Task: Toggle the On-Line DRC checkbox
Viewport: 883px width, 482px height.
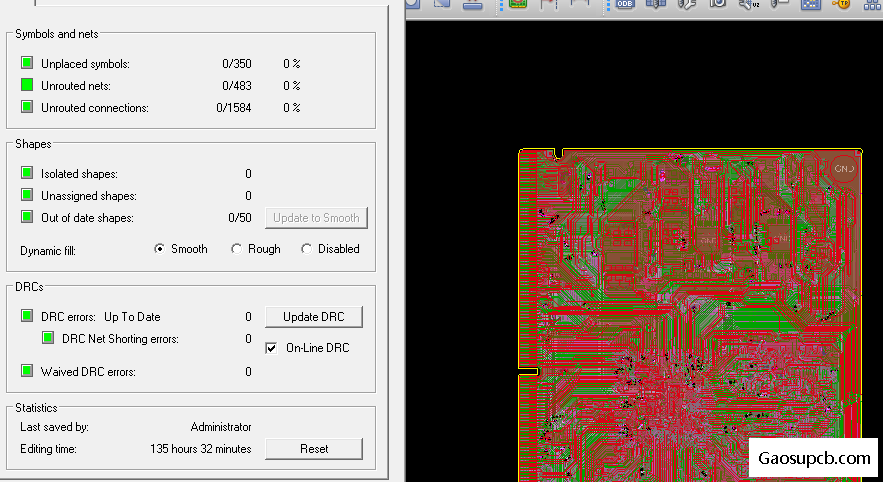Action: point(271,348)
